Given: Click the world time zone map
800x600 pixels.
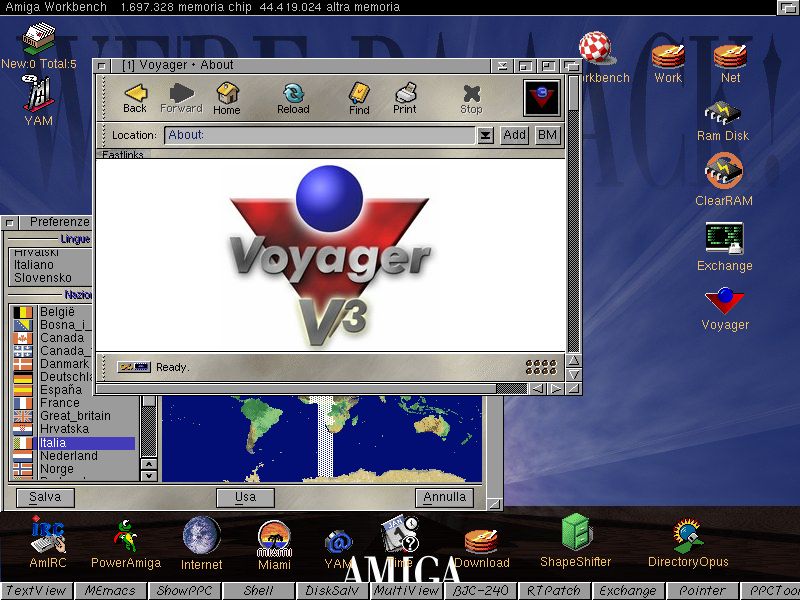Looking at the screenshot, I should click(322, 439).
